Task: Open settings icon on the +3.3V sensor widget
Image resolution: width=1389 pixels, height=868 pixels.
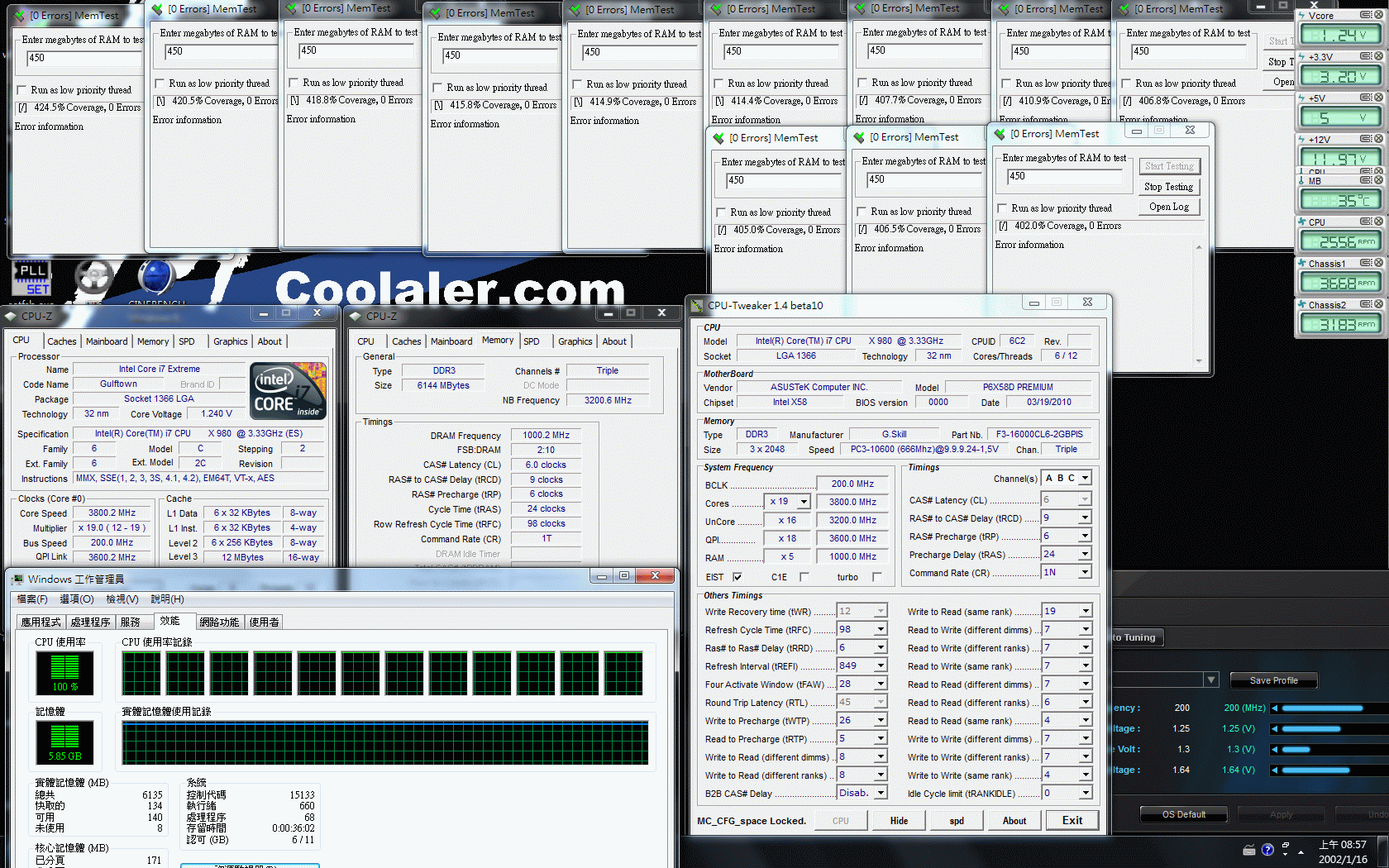Action: (1366, 56)
